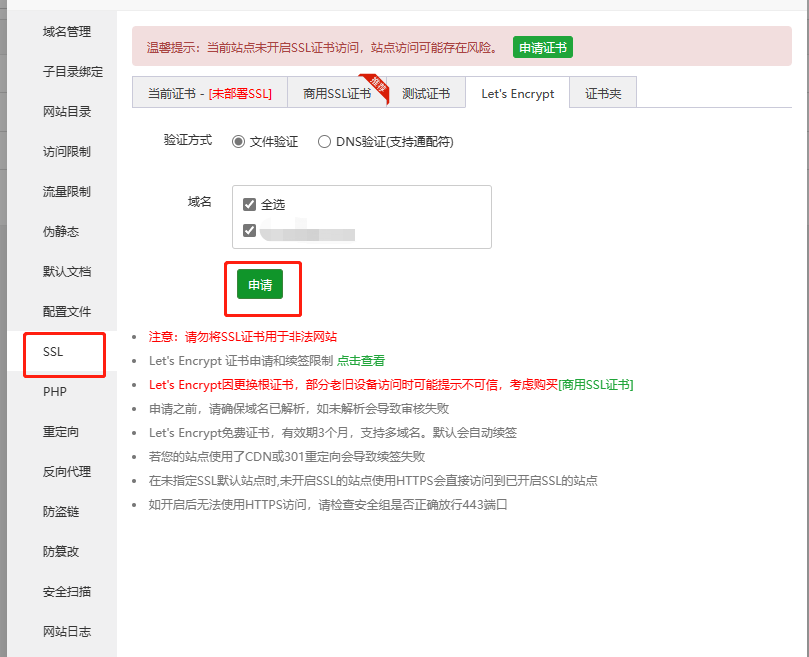
Task: Open 反向代理 reverse proxy settings
Action: tap(66, 472)
